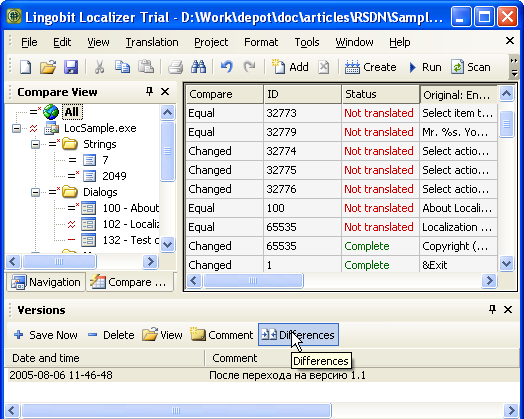Image resolution: width=524 pixels, height=419 pixels.
Task: Pin the Versions panel
Action: click(x=492, y=309)
